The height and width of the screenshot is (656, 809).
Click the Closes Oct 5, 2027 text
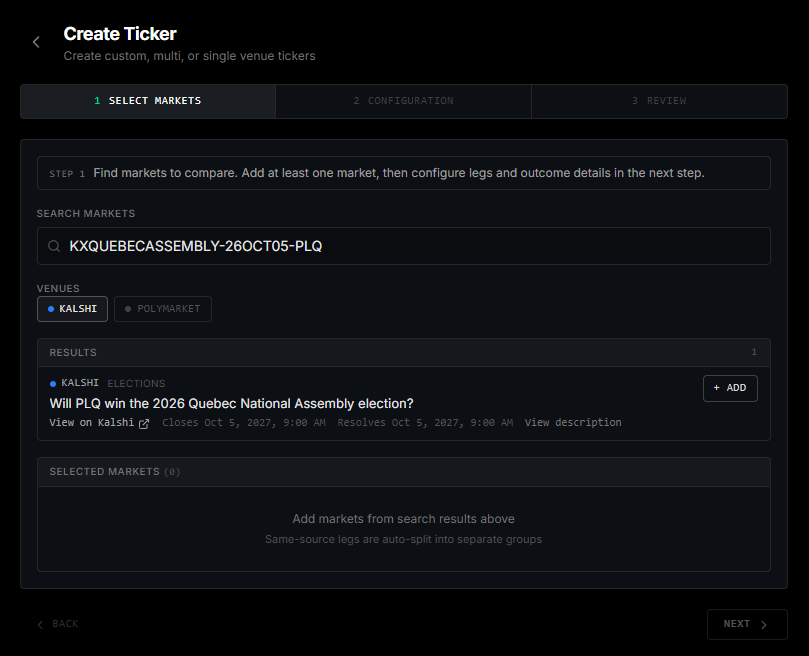pyautogui.click(x=244, y=423)
